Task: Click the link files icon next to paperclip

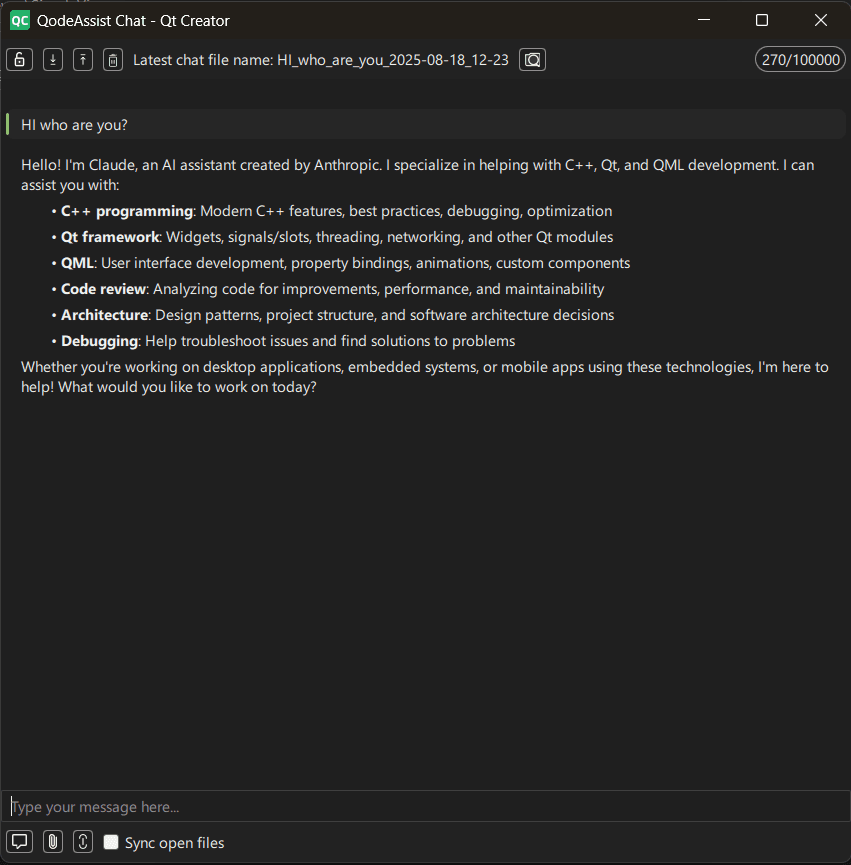Action: coord(83,842)
